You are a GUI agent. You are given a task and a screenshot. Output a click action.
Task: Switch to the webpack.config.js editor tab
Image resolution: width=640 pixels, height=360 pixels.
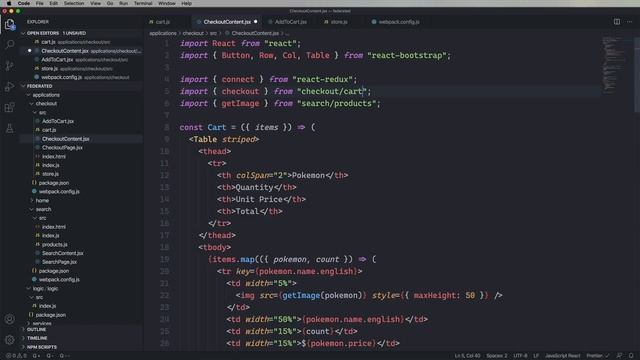pos(398,22)
